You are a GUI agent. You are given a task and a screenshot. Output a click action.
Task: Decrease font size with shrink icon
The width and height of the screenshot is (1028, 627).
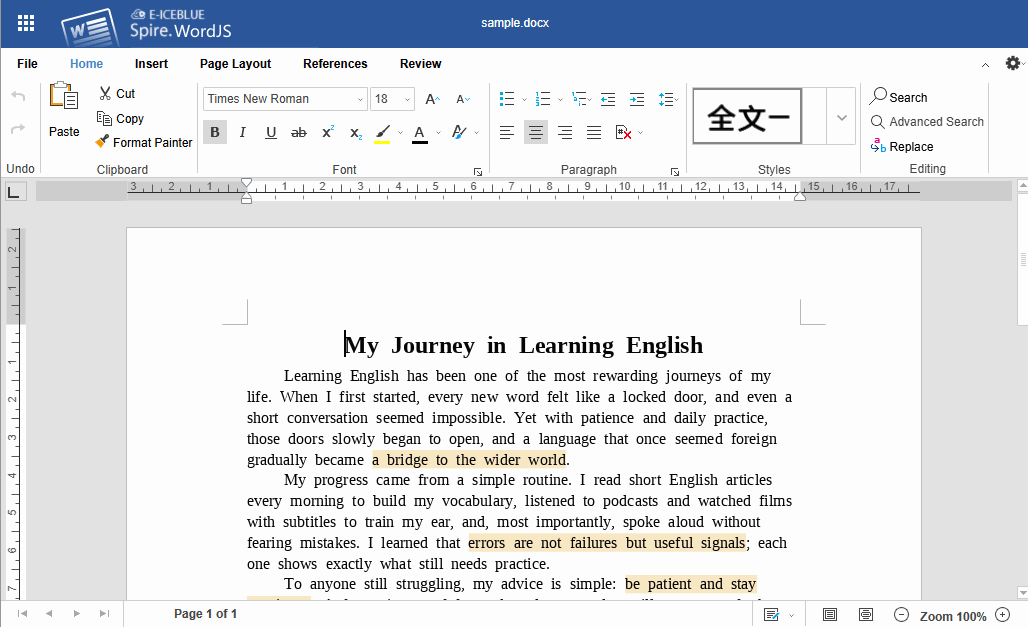[463, 99]
